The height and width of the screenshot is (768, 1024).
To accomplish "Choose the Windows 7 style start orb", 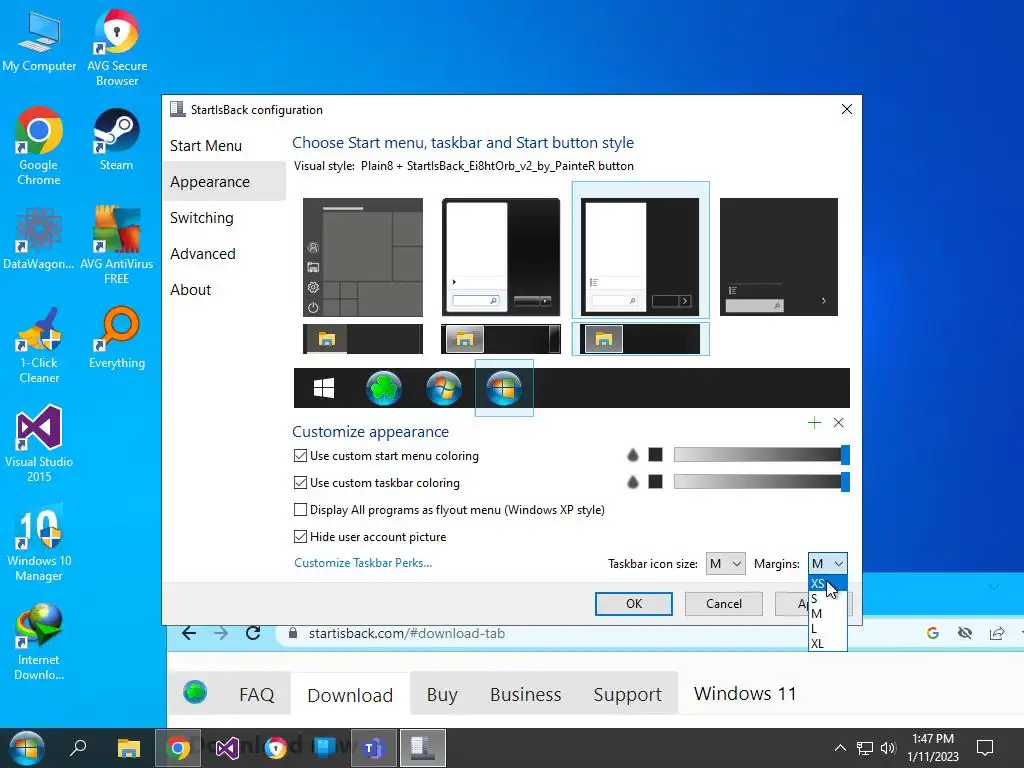I will point(444,388).
